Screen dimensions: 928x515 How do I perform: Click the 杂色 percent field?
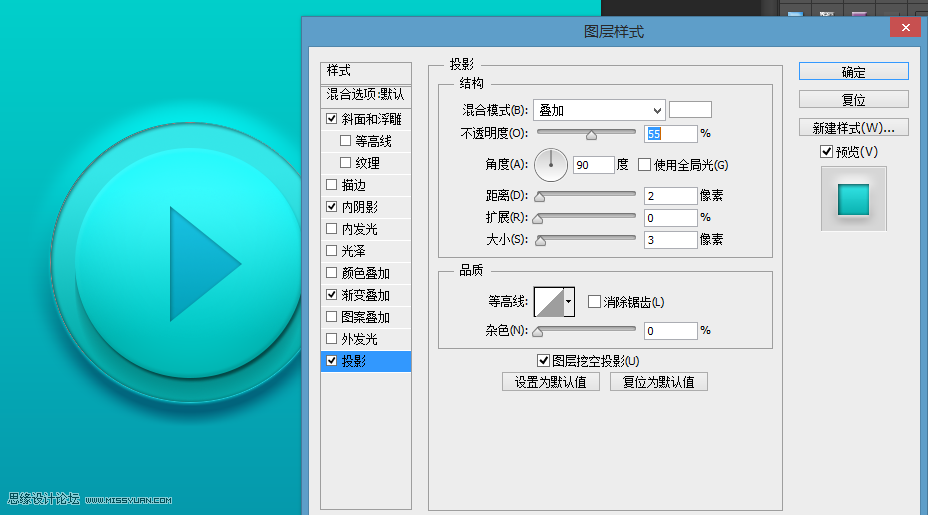tap(671, 331)
